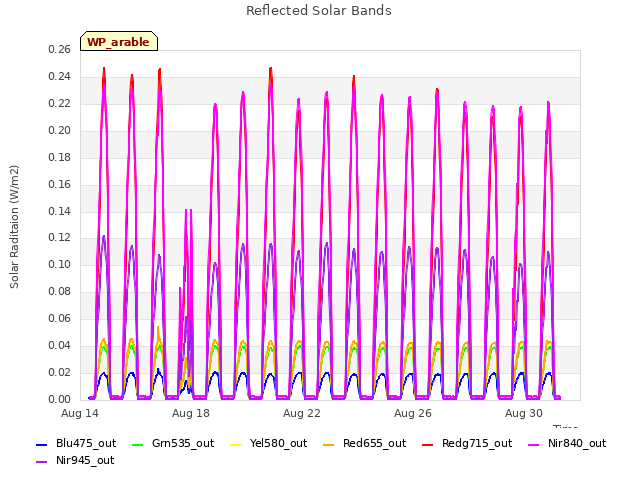Screen dimensions: 640x480
Task: Click the Aug 18 x-axis tick label
Action: 191,413
